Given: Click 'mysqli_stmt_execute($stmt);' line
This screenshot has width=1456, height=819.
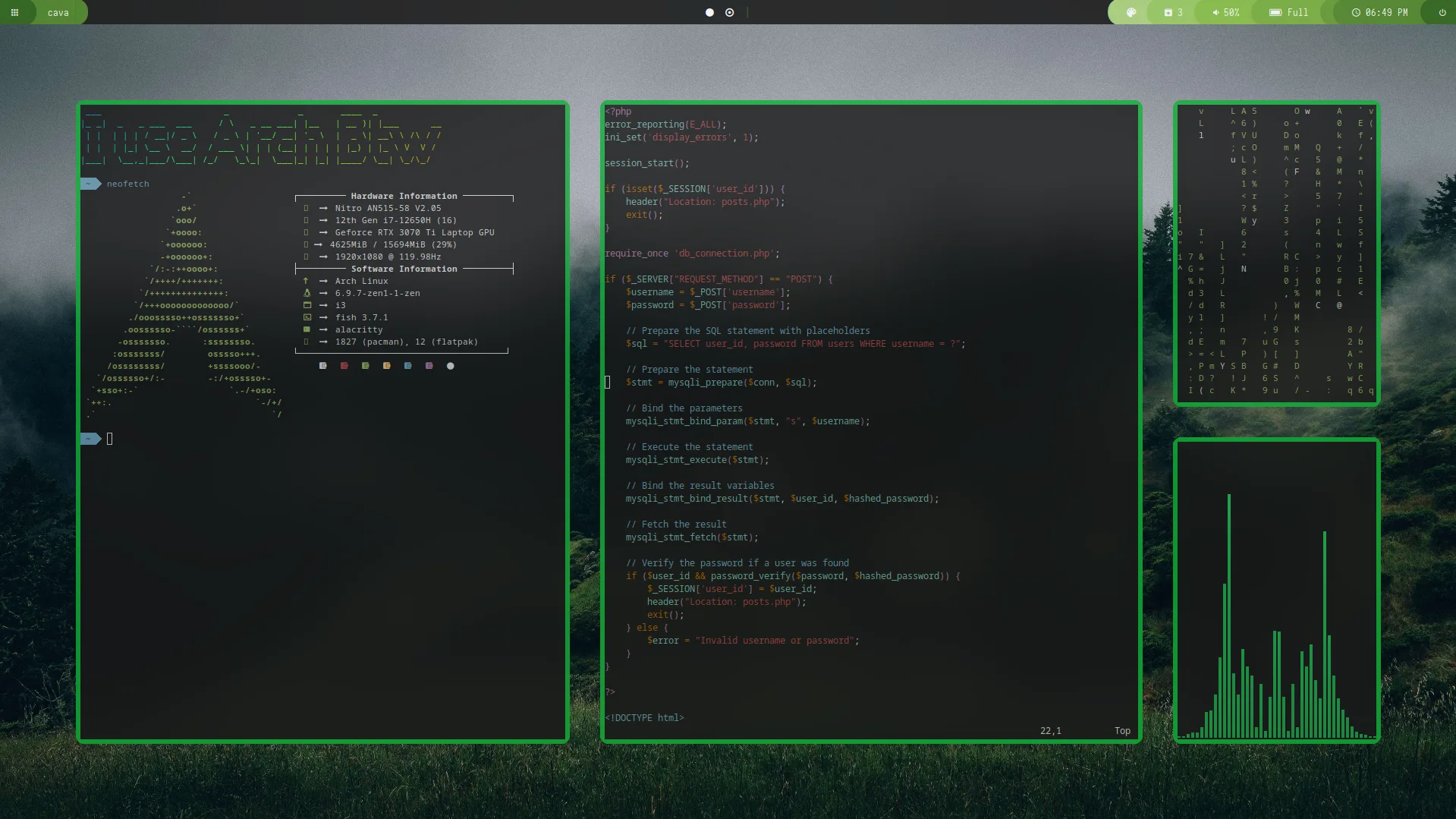Looking at the screenshot, I should coord(697,460).
